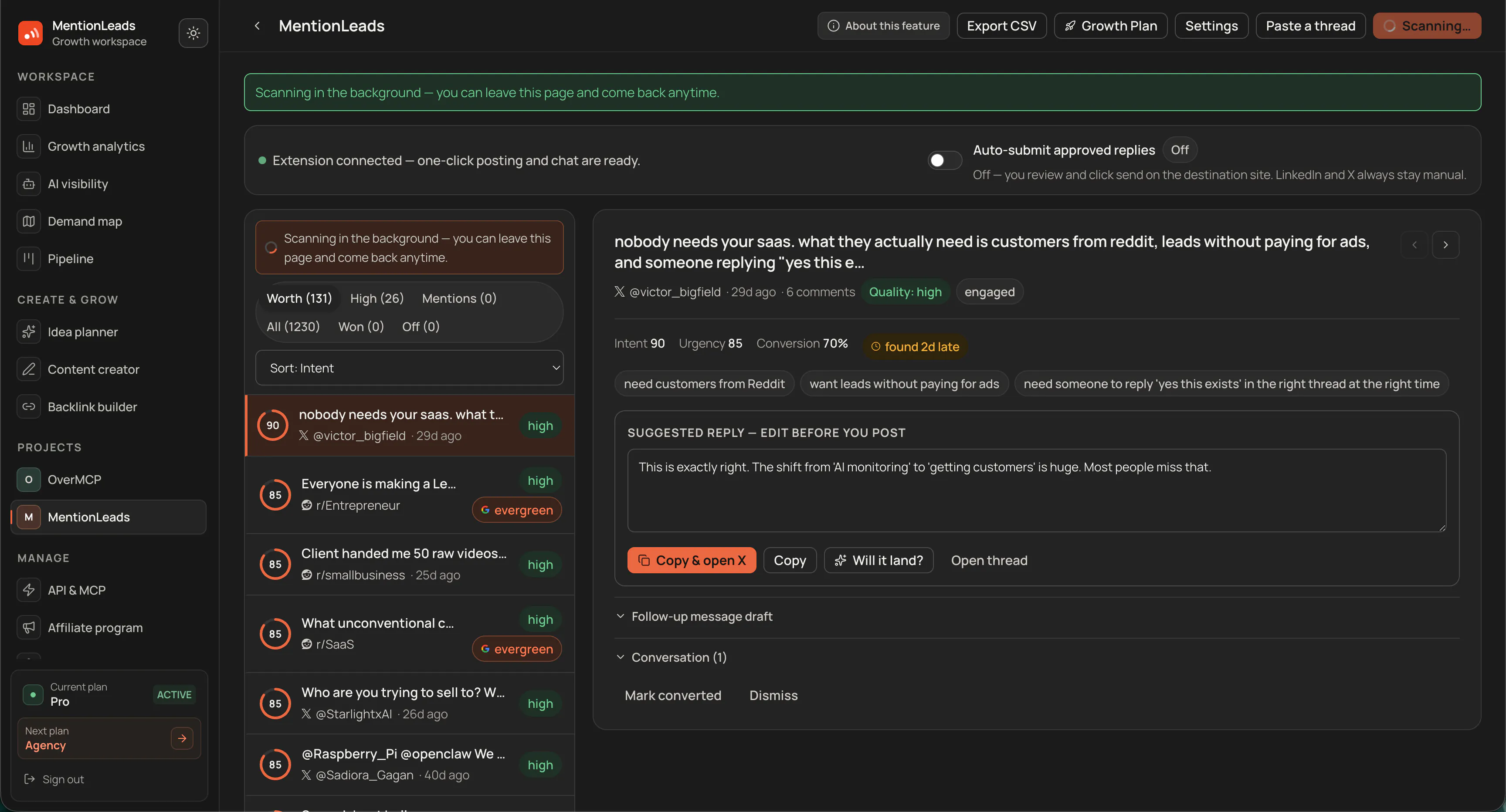The width and height of the screenshot is (1506, 812).
Task: Click the Idea planner sparkle icon
Action: click(29, 332)
